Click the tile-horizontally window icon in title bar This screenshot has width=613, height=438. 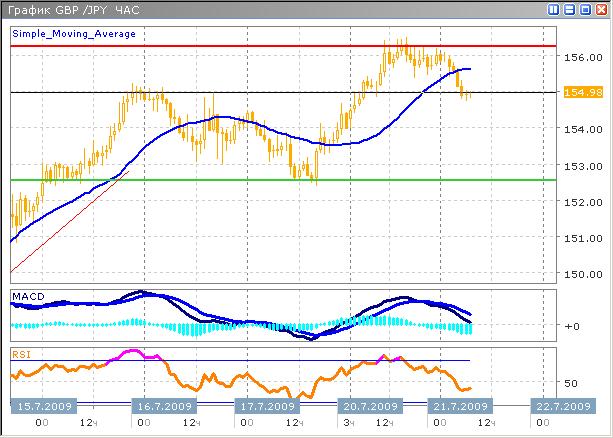[x=570, y=10]
